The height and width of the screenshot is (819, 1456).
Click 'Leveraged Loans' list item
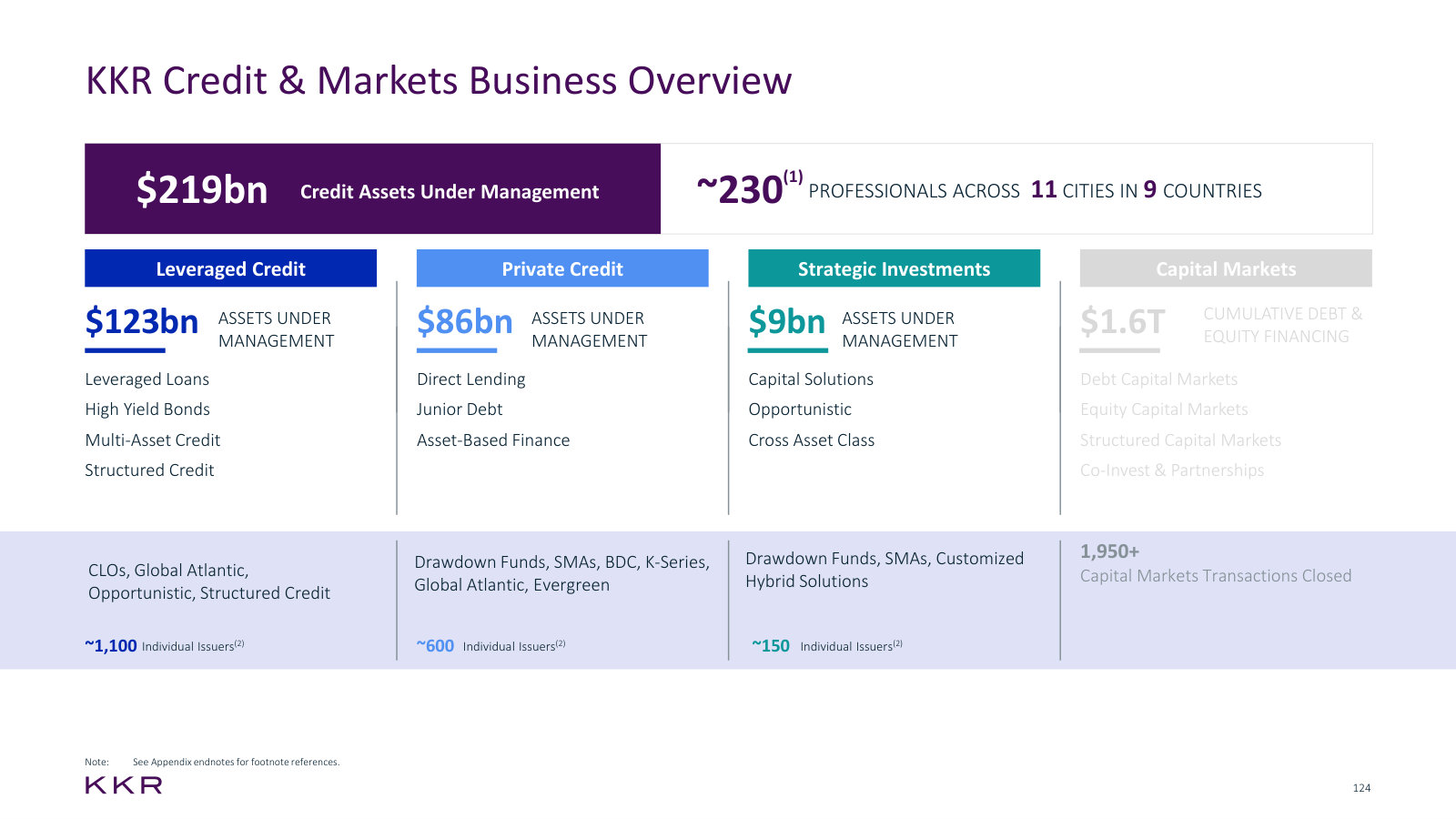coord(147,379)
